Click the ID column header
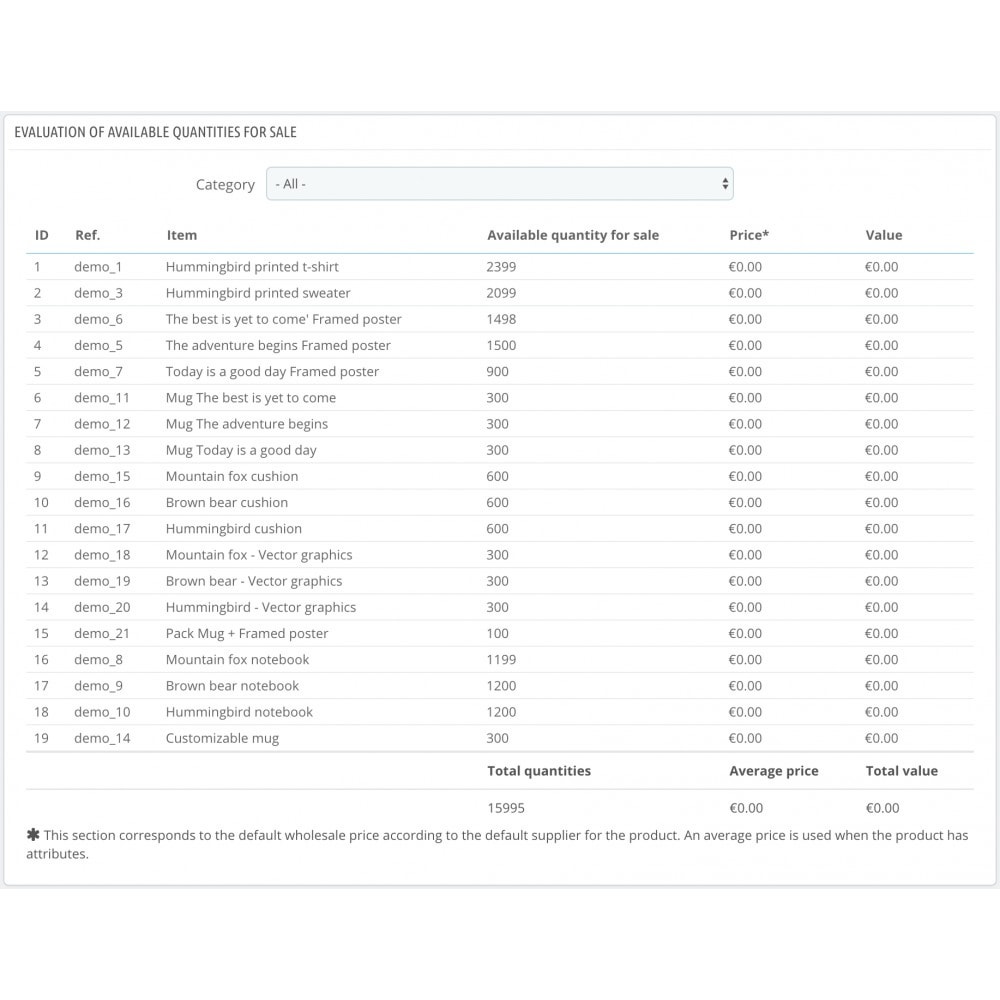Screen dimensions: 1000x1000 click(42, 235)
